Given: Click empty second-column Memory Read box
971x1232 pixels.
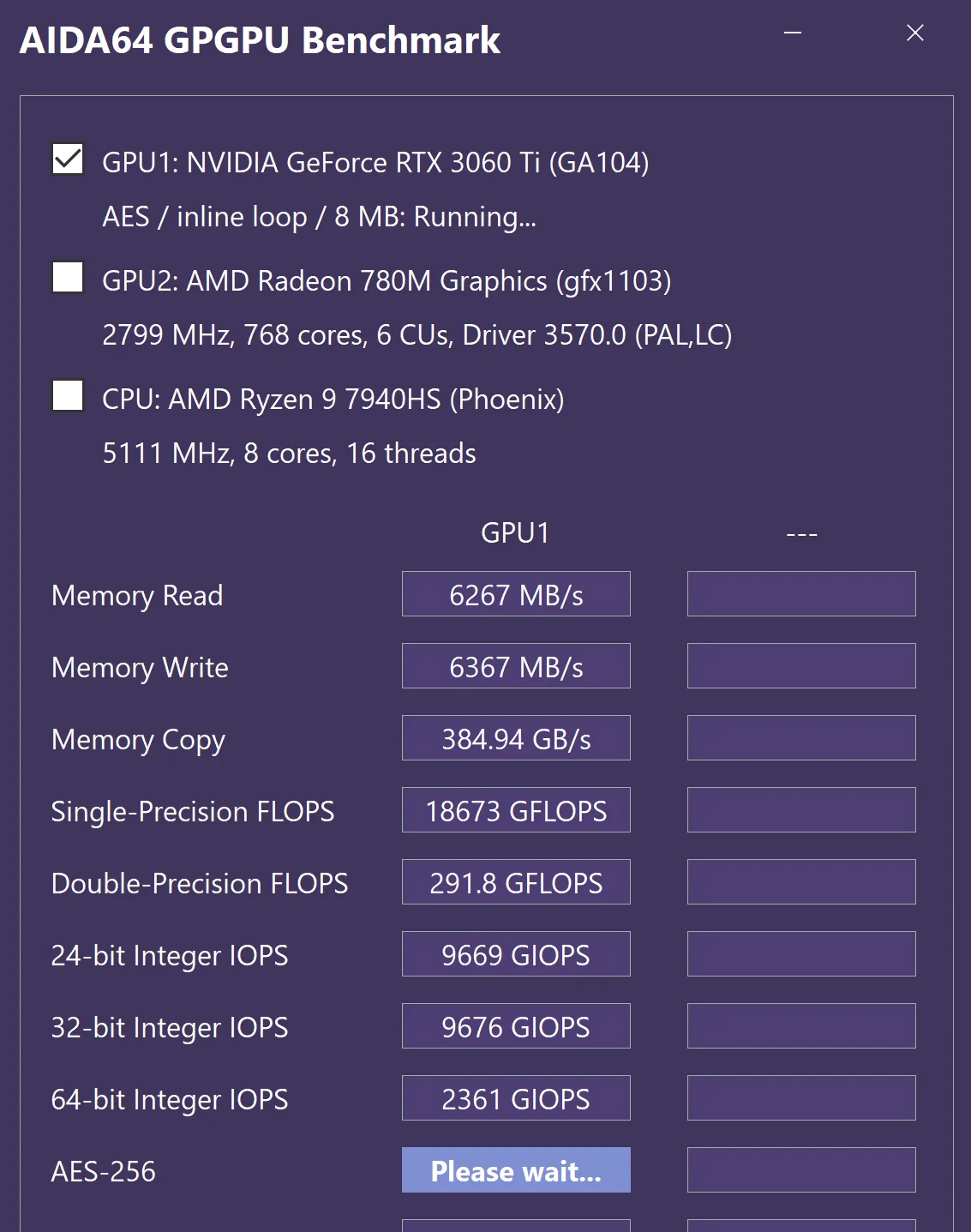Looking at the screenshot, I should (801, 594).
